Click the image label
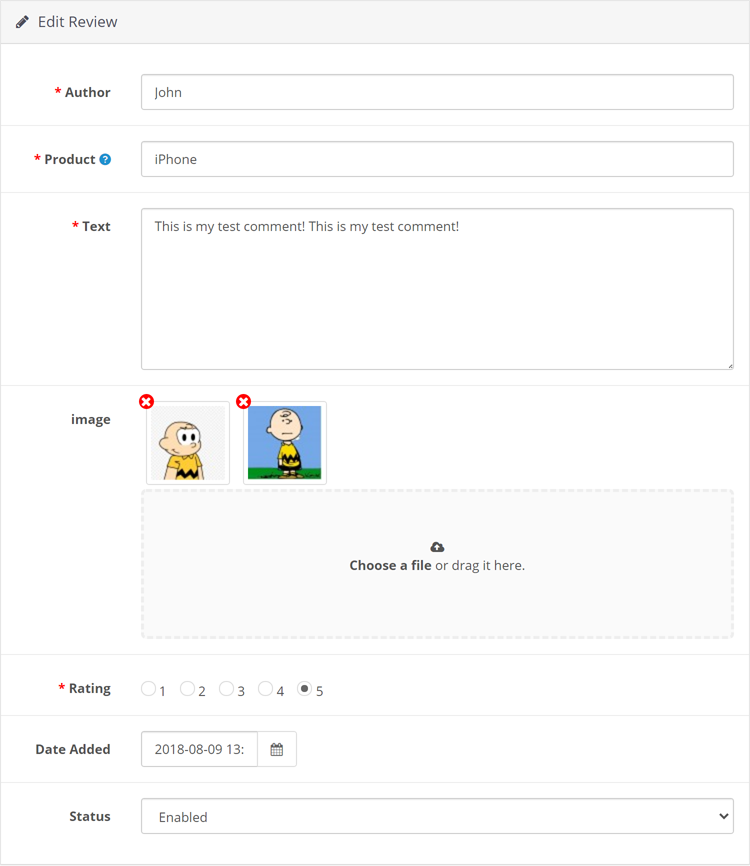The width and height of the screenshot is (750, 866). pos(91,420)
